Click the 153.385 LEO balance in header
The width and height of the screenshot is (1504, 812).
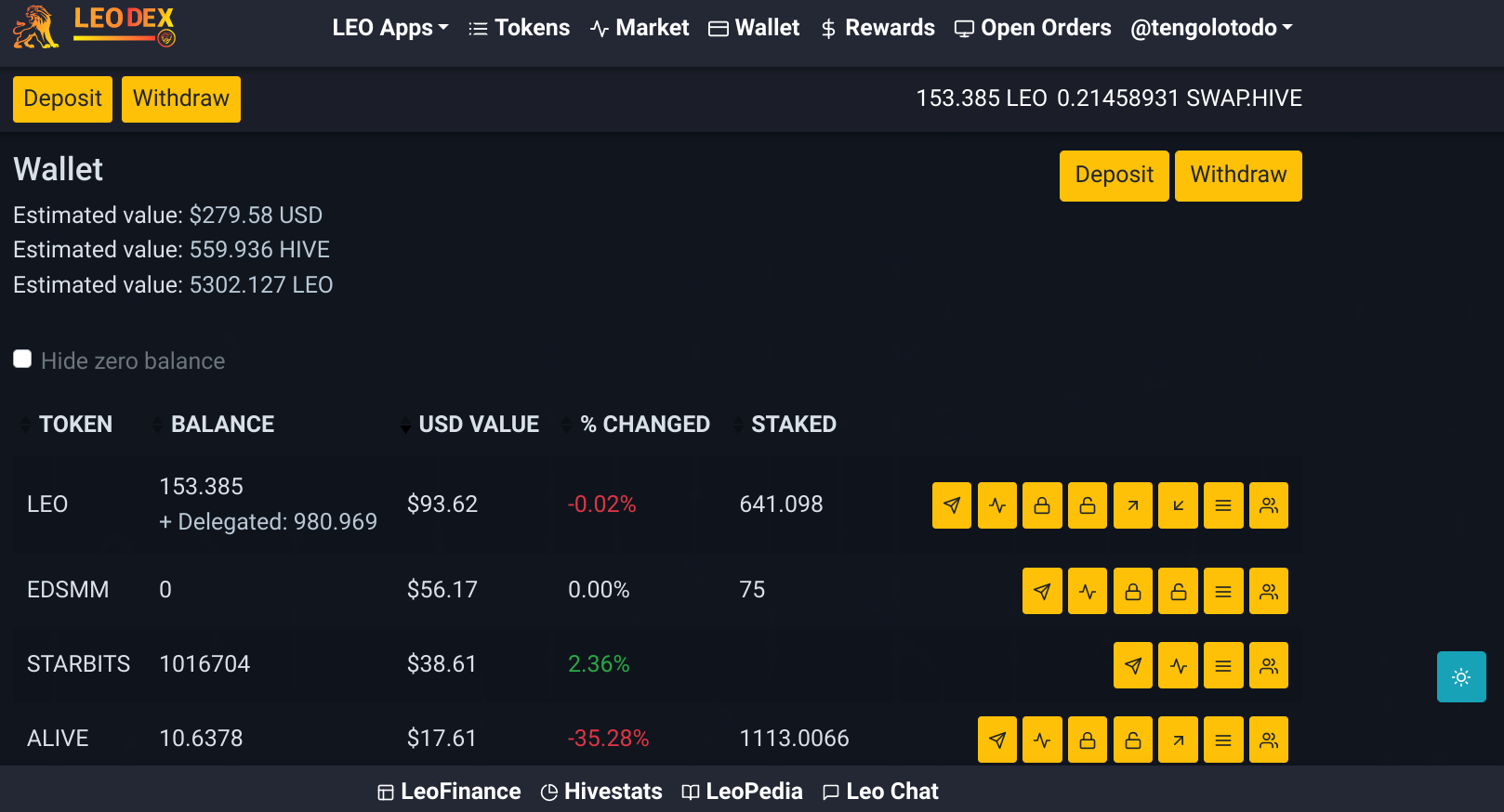(x=982, y=98)
